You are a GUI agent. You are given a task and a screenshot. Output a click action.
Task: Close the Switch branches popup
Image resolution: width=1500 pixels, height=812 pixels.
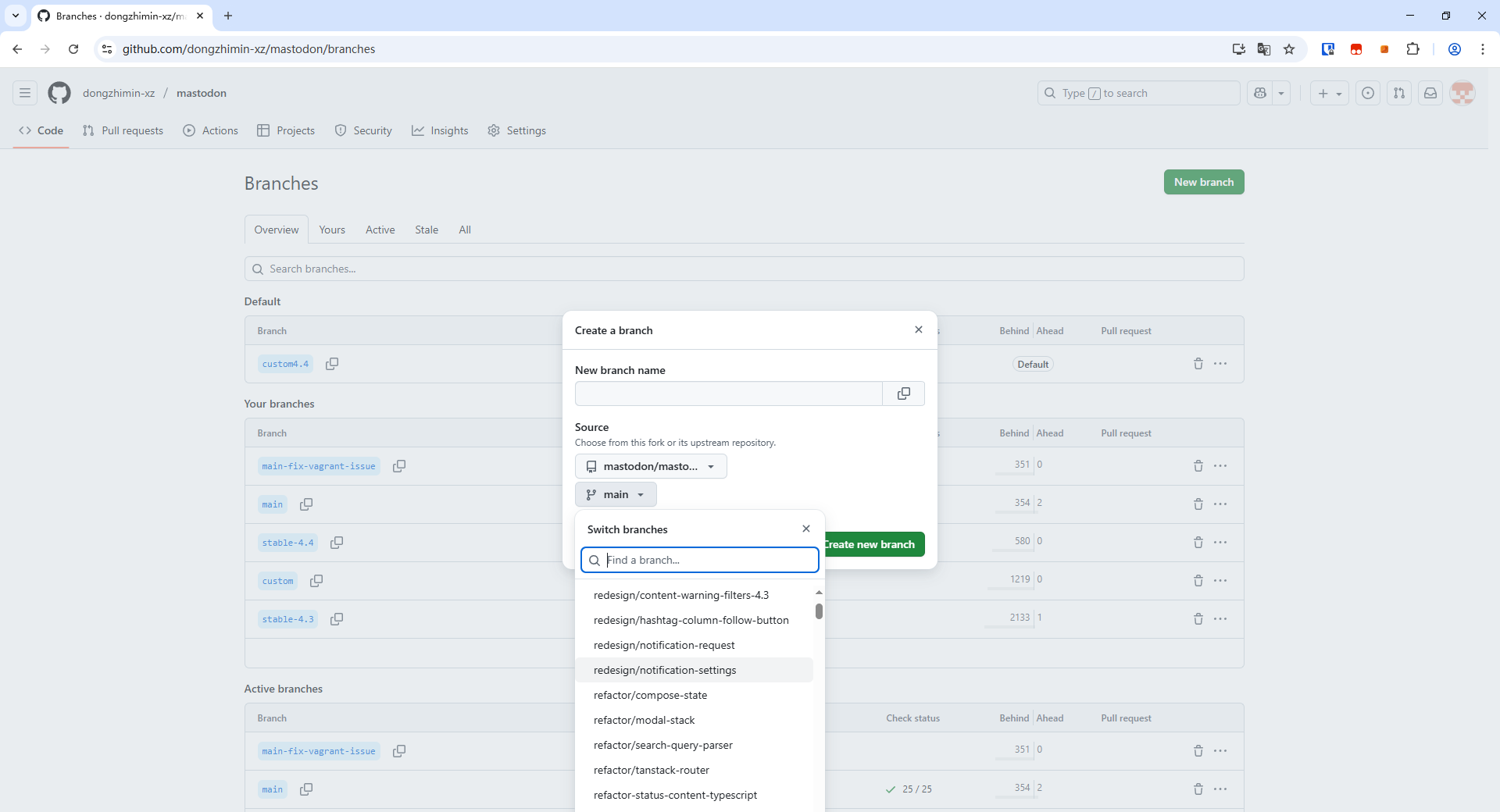(x=805, y=529)
